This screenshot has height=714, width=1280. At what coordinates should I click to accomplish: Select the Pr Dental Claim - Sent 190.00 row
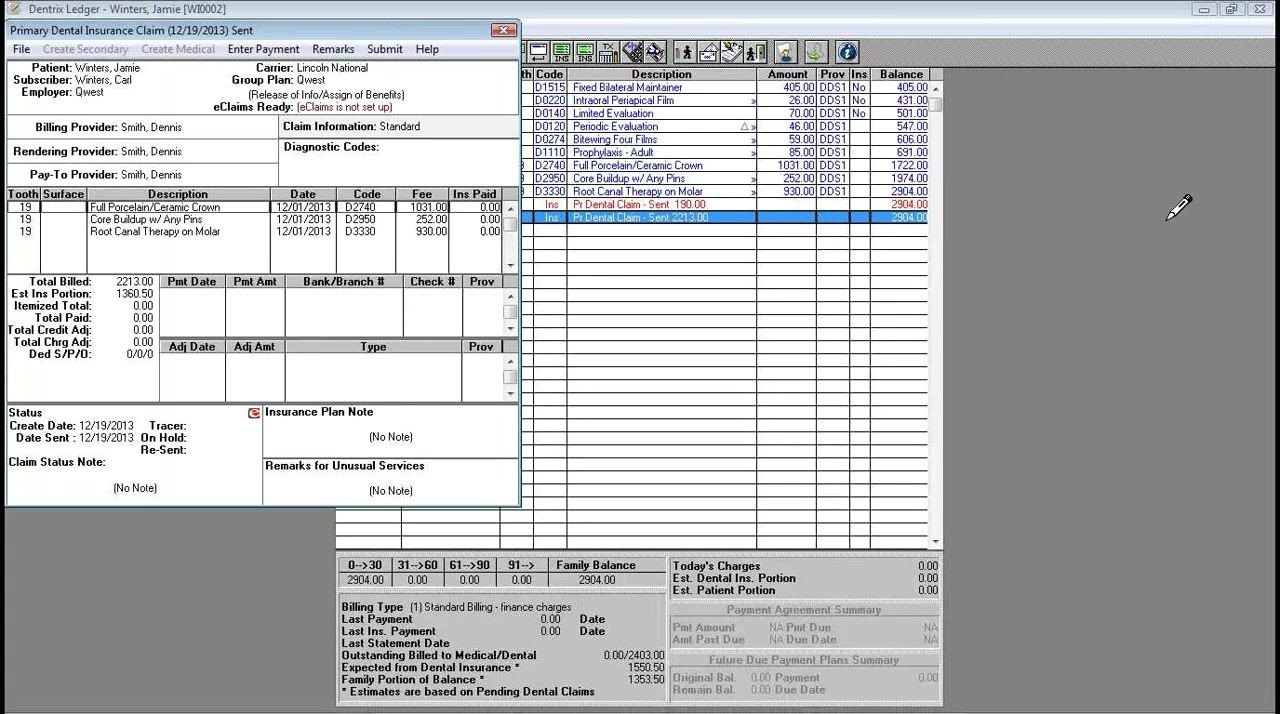coord(726,204)
